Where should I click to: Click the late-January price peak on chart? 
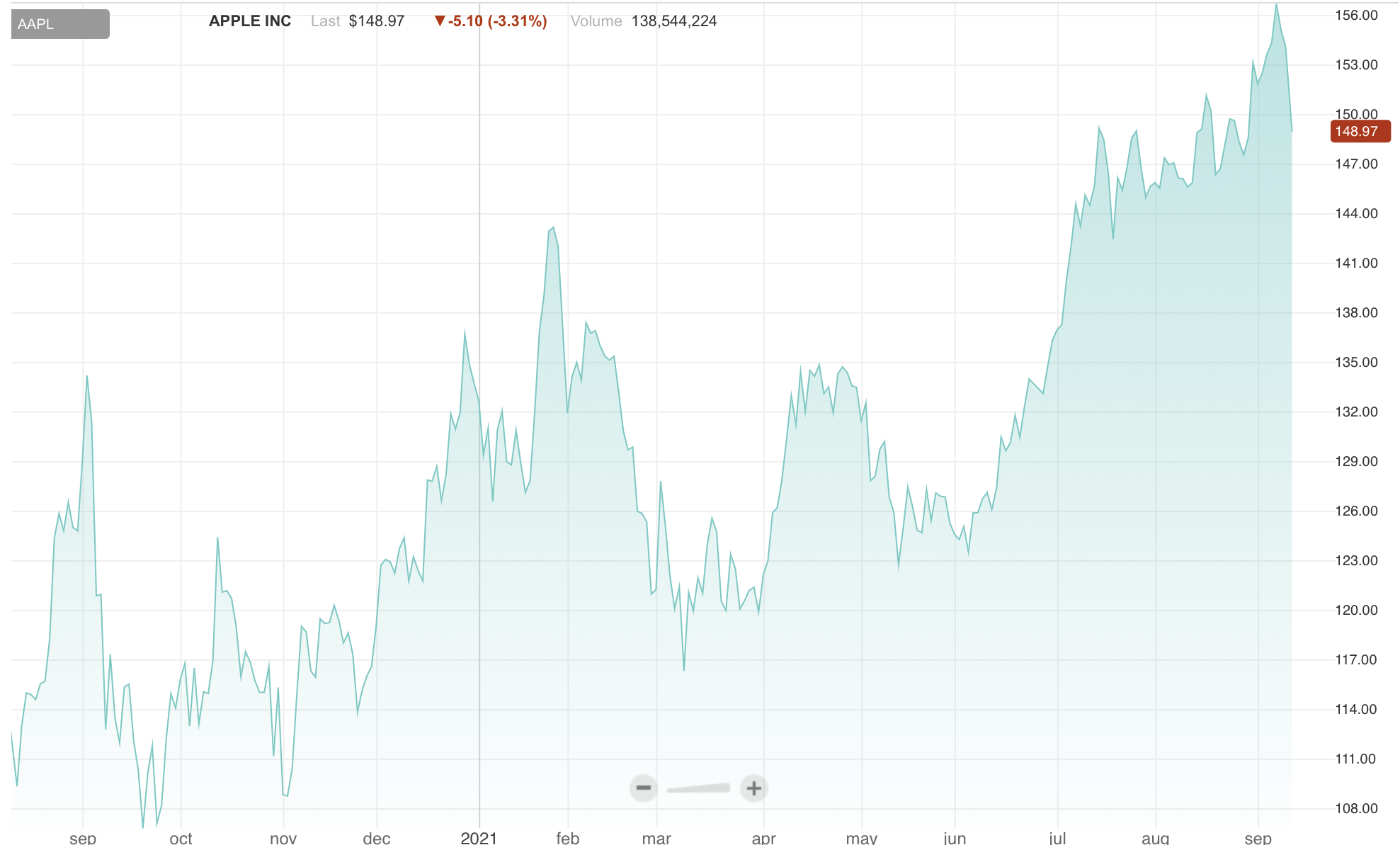point(553,228)
